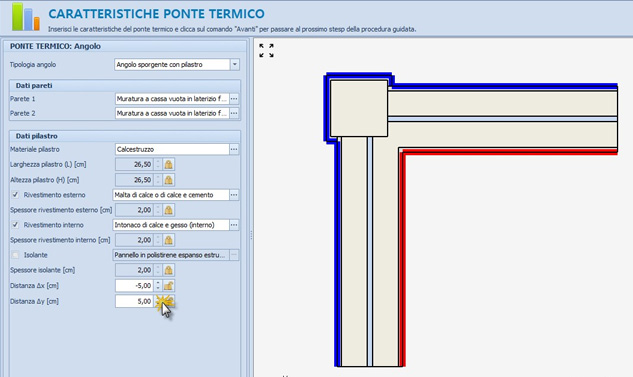Click the bar chart logo icon
The width and height of the screenshot is (633, 377).
(26, 17)
